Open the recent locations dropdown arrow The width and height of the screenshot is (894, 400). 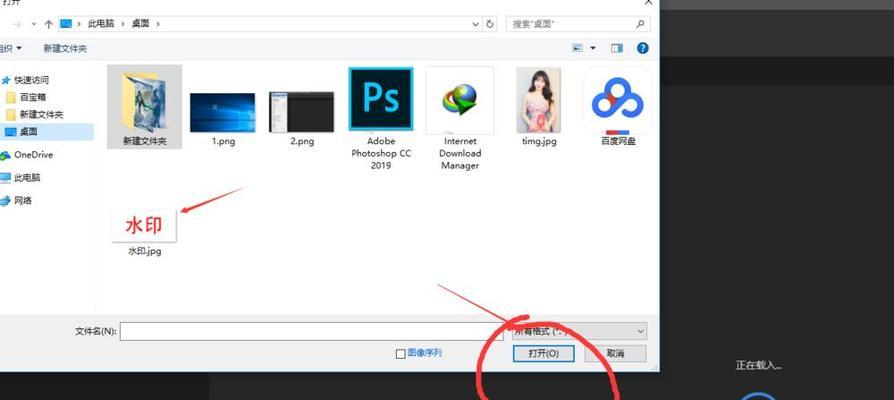pyautogui.click(x=34, y=24)
